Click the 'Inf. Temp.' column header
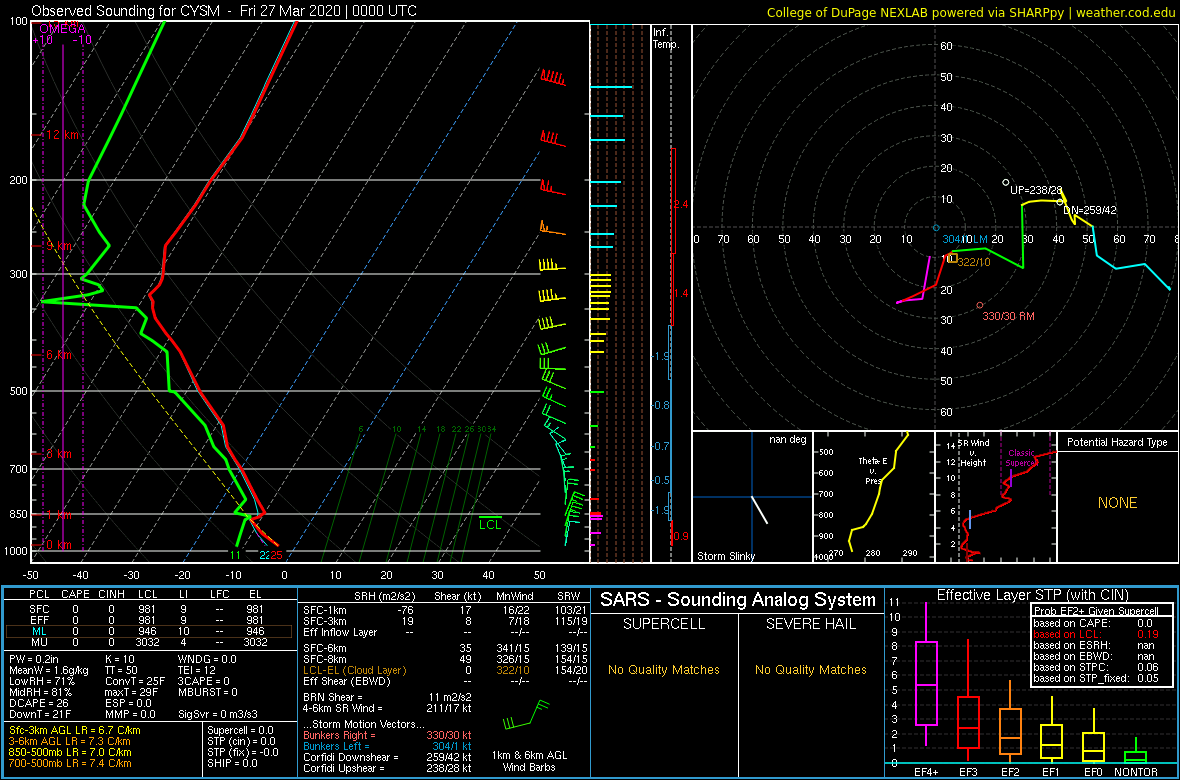Viewport: 1180px width, 780px height. (665, 38)
